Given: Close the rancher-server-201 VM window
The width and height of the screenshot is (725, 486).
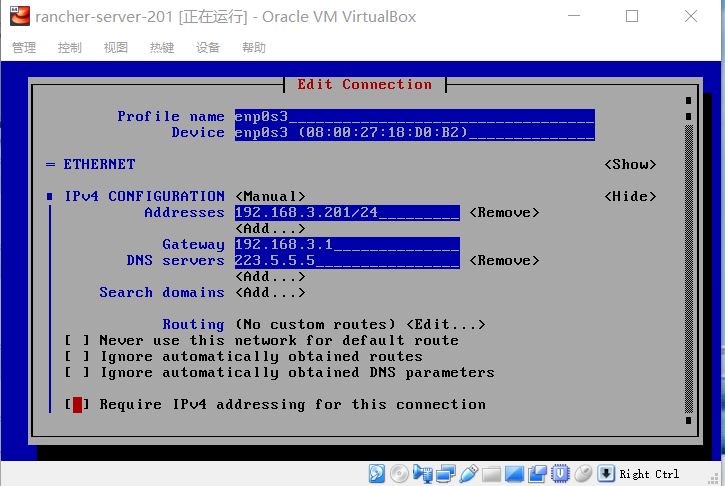Looking at the screenshot, I should (691, 16).
